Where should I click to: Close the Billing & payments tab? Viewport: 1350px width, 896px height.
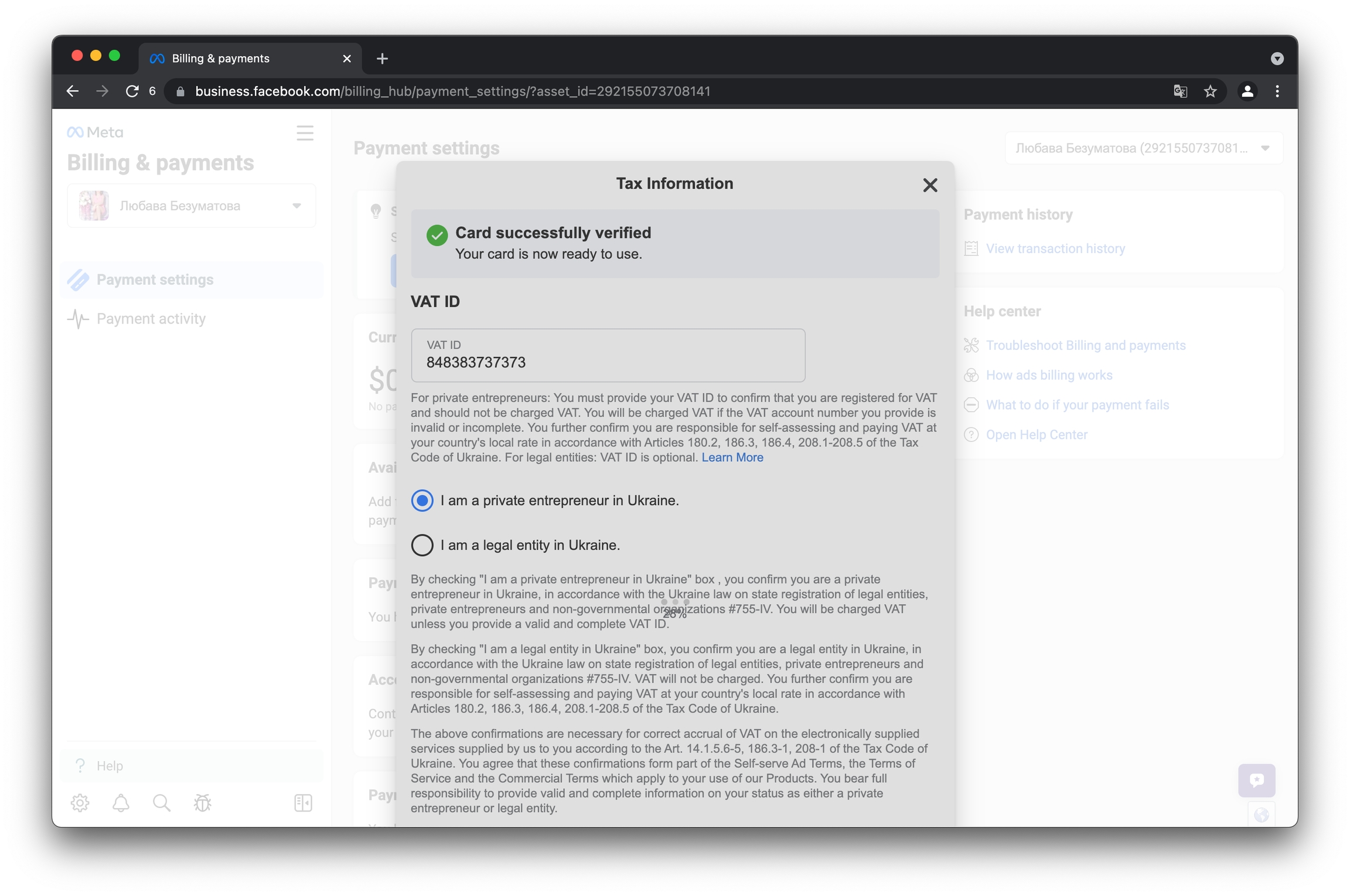coord(347,59)
